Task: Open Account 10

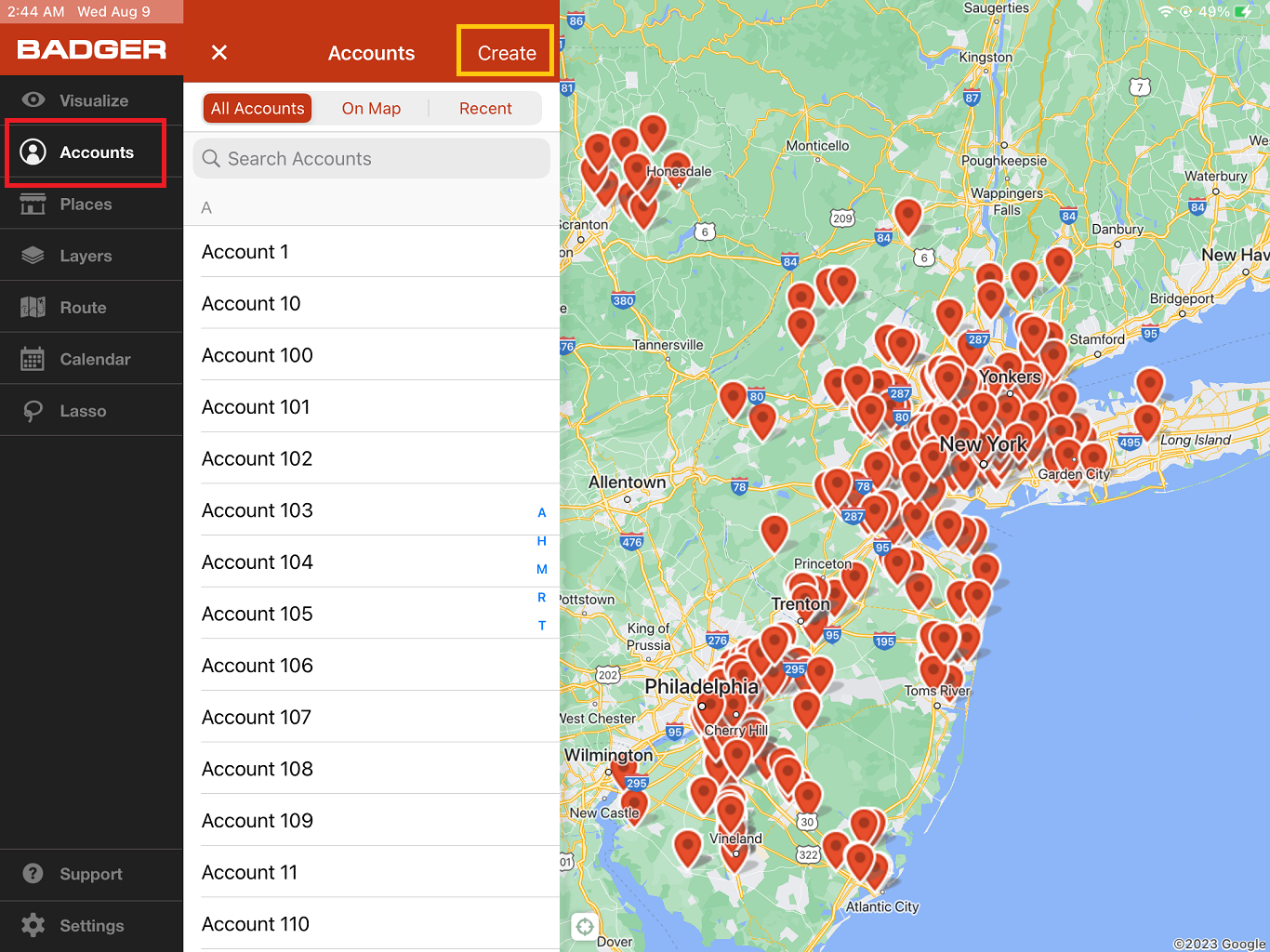Action: [x=372, y=303]
